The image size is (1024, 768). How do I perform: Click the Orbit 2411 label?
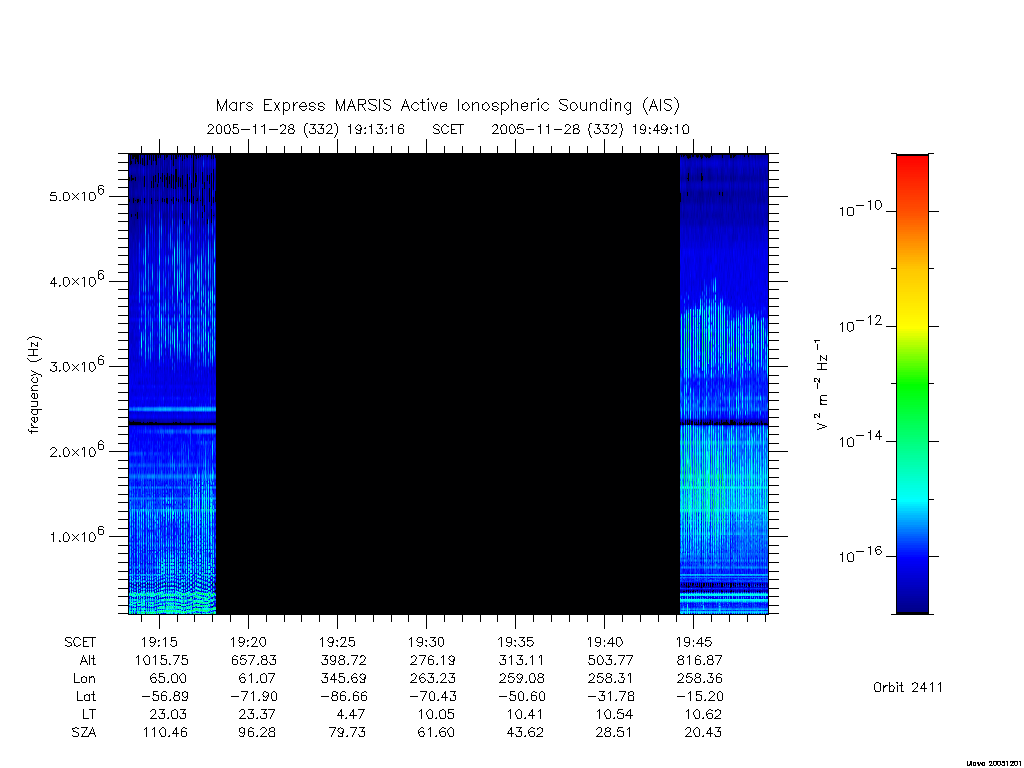pyautogui.click(x=908, y=687)
